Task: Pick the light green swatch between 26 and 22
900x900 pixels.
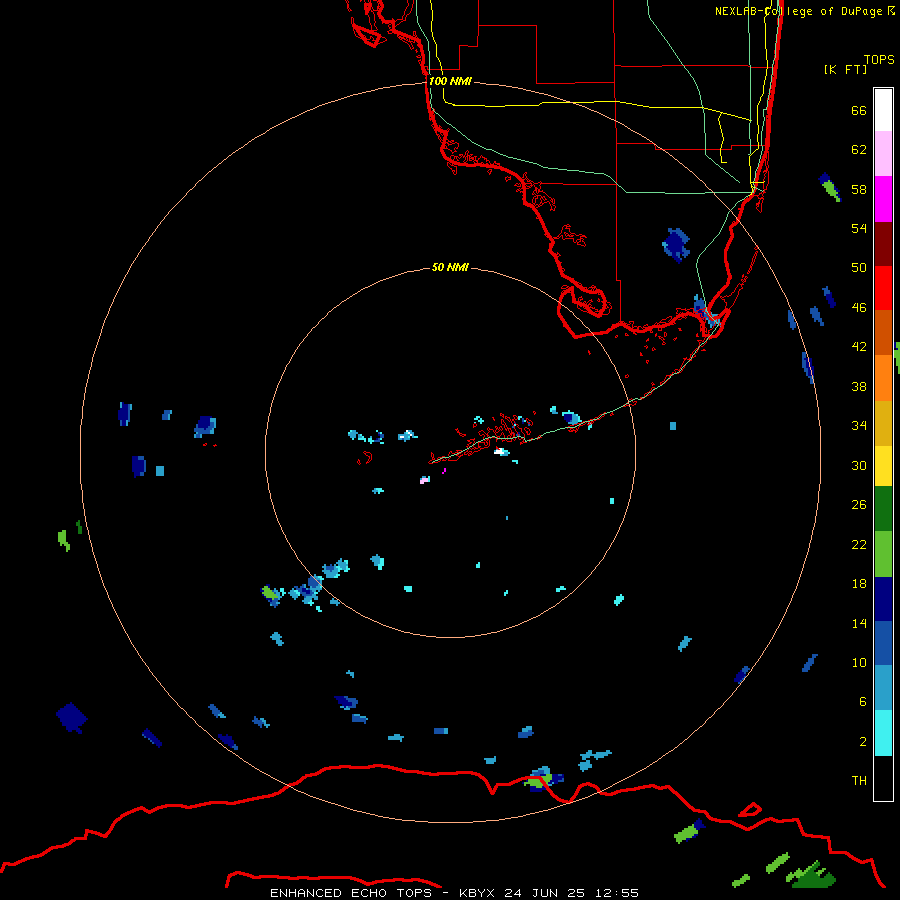Action: coord(883,554)
